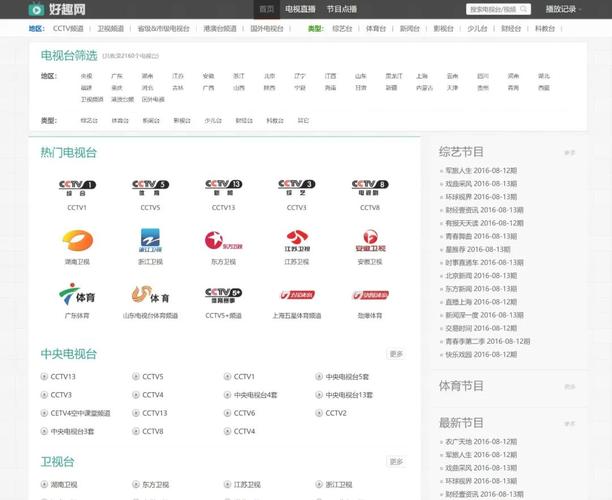Choose 影视台 in the top type bar
The image size is (612, 500).
click(443, 28)
